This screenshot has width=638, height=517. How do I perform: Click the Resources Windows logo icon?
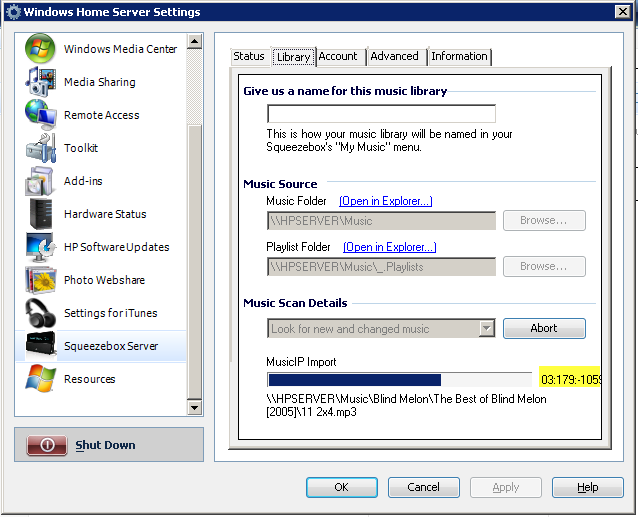click(40, 379)
